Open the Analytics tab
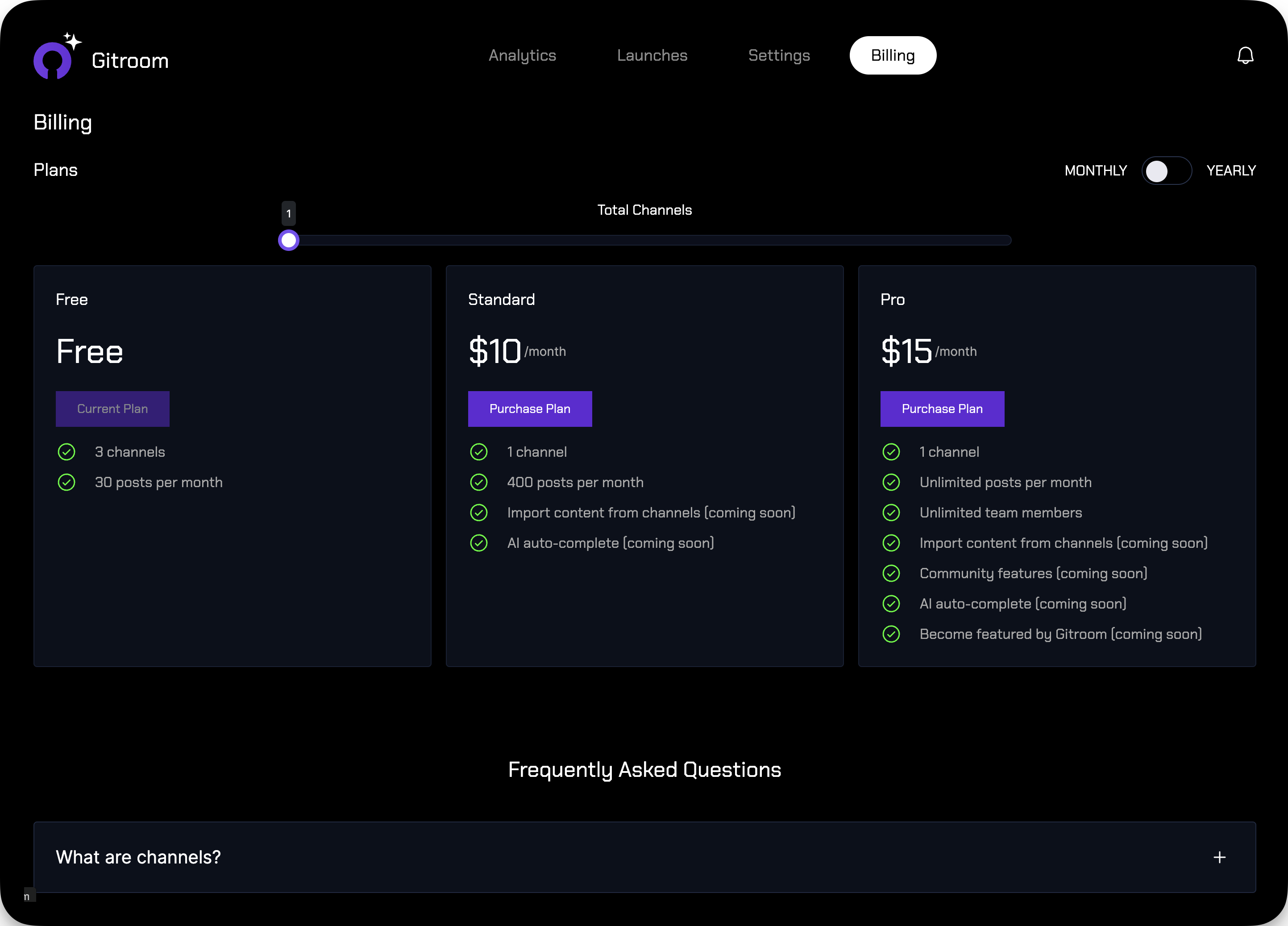 (522, 55)
